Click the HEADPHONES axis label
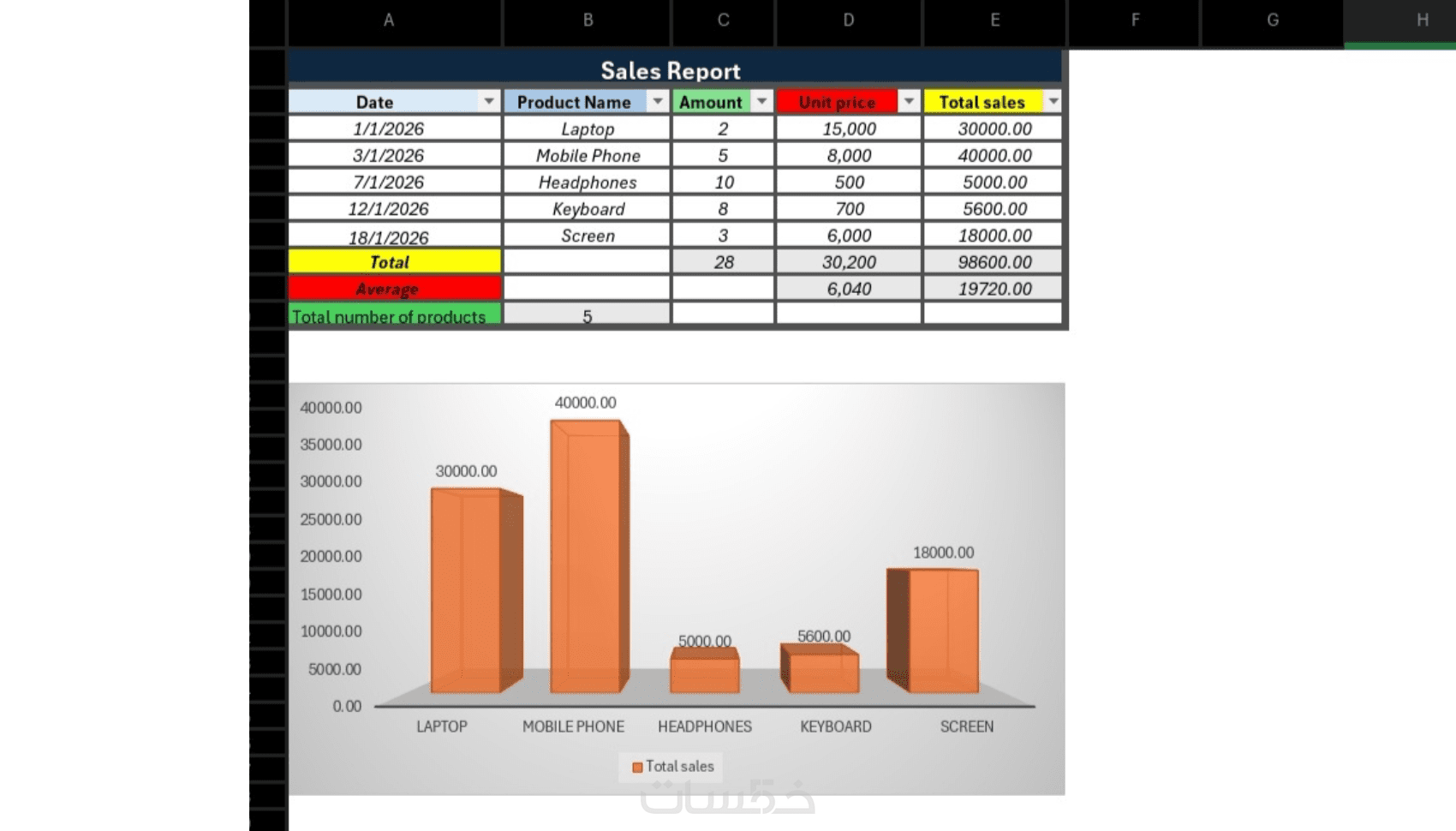1456x831 pixels. tap(705, 726)
